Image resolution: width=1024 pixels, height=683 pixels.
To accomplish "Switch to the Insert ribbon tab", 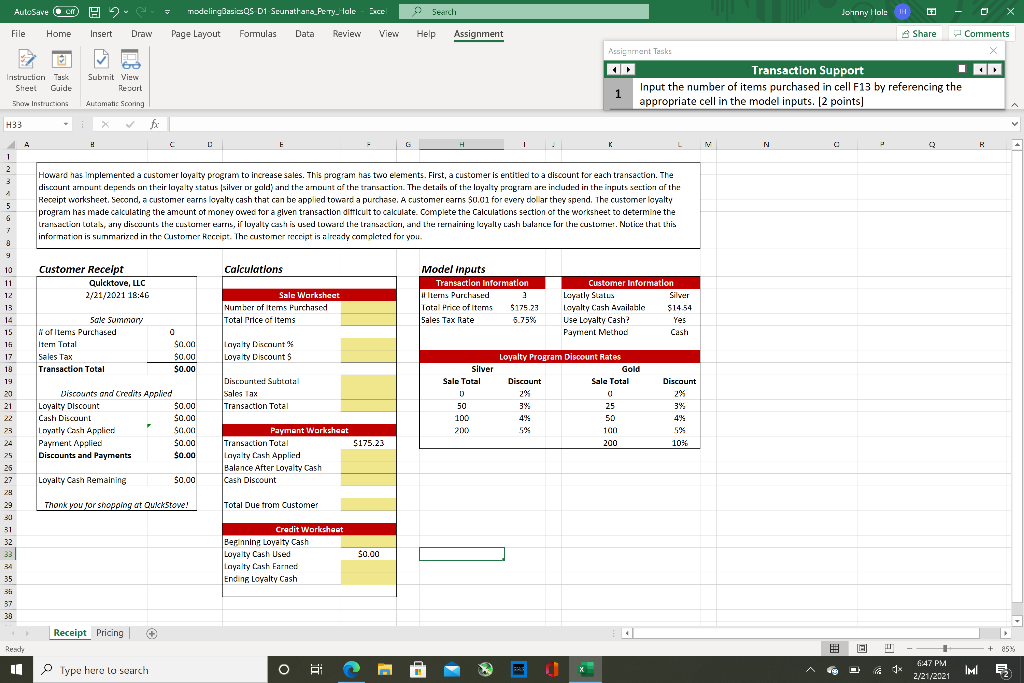I will 101,34.
